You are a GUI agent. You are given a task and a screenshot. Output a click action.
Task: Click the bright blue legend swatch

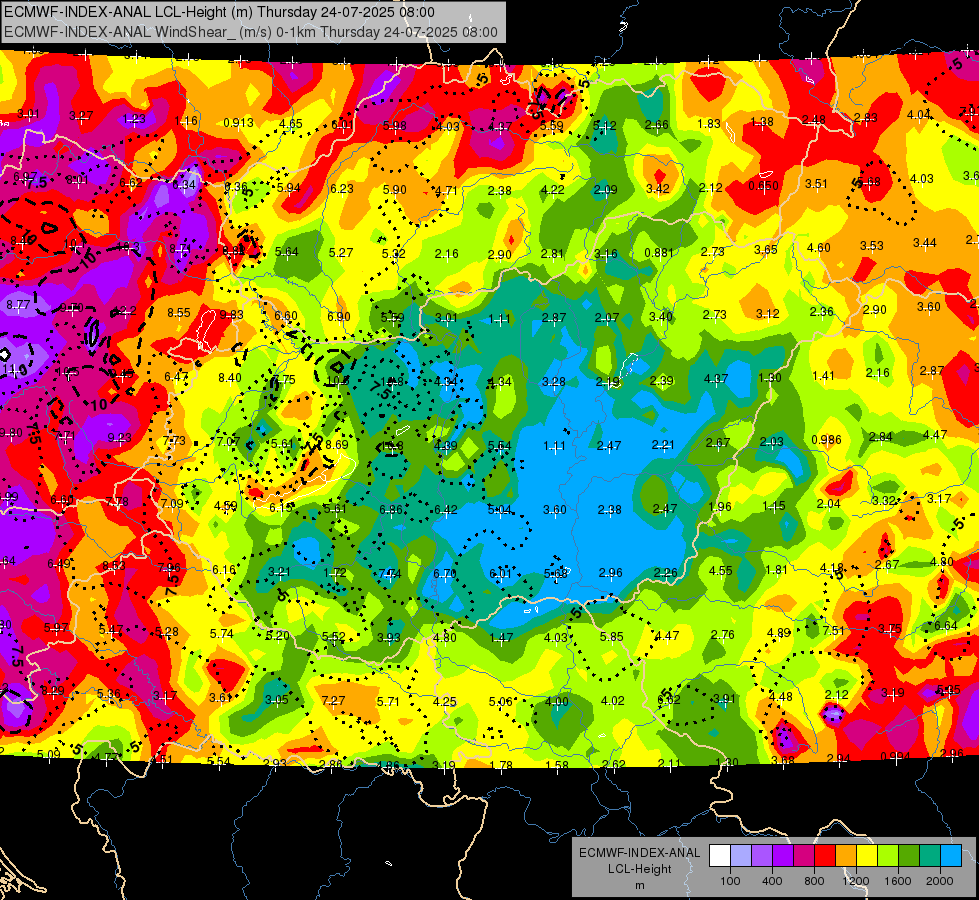point(950,856)
